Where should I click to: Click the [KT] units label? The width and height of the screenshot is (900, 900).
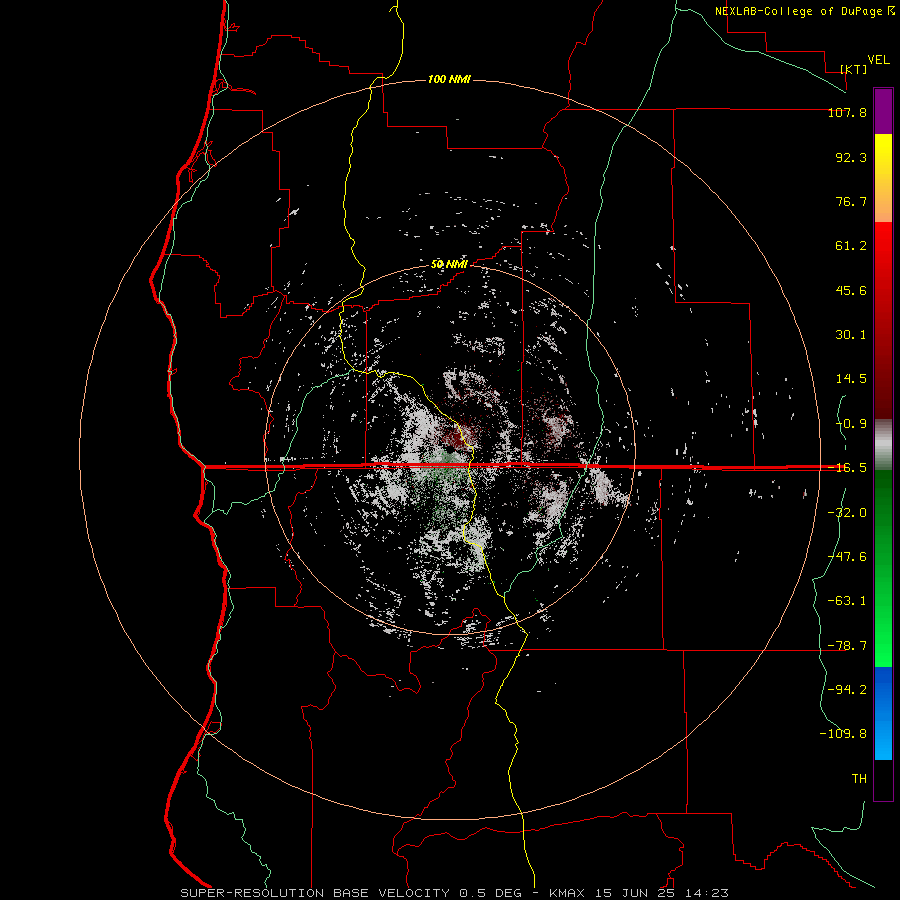pos(854,69)
